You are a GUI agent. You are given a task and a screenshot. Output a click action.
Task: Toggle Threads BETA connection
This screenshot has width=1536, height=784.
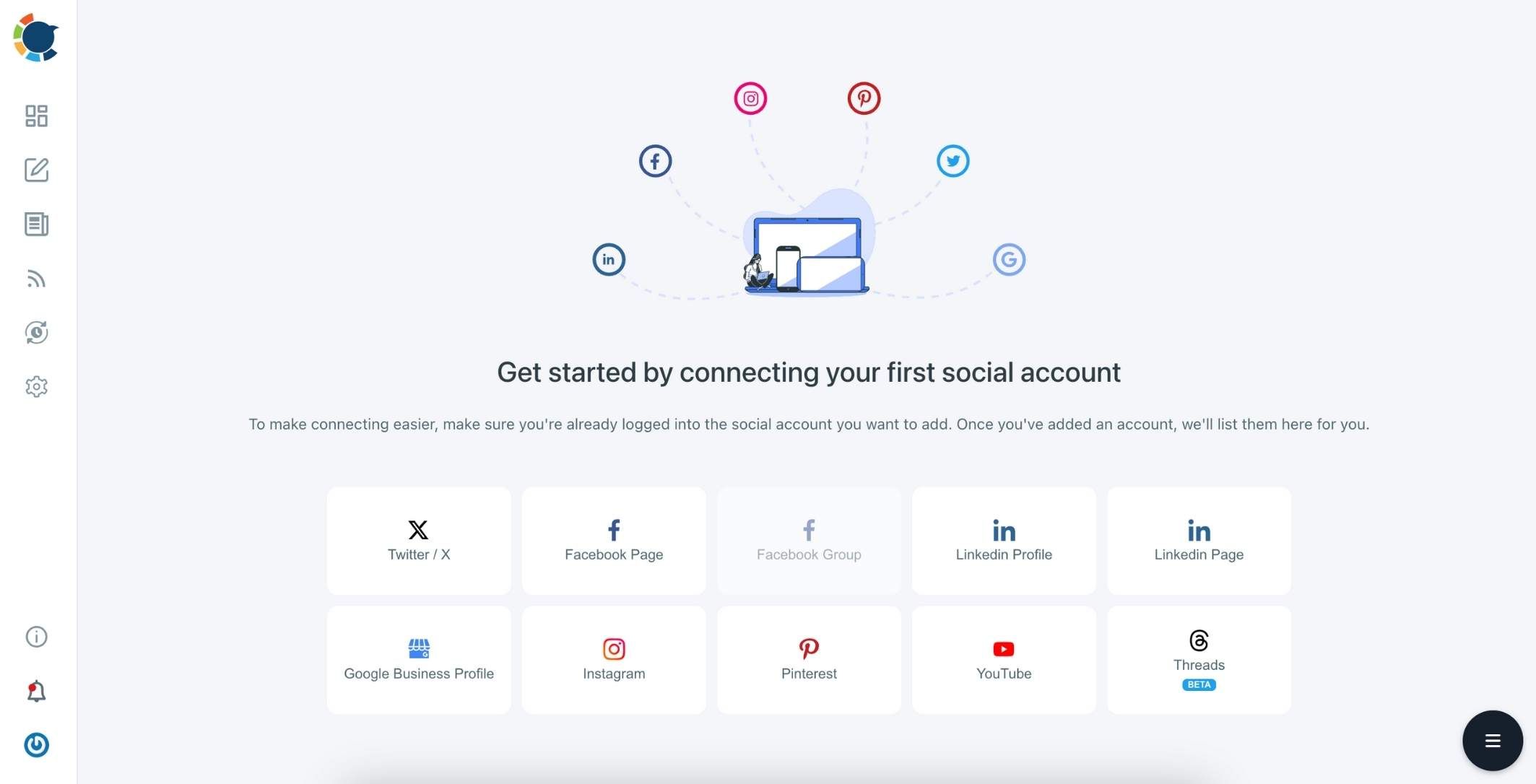pos(1199,659)
